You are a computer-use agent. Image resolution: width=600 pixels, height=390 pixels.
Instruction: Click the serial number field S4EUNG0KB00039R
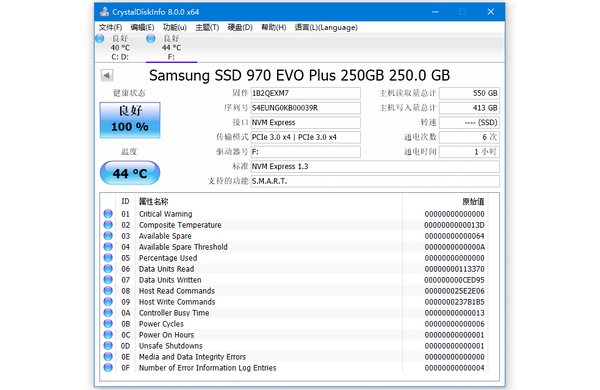point(305,108)
